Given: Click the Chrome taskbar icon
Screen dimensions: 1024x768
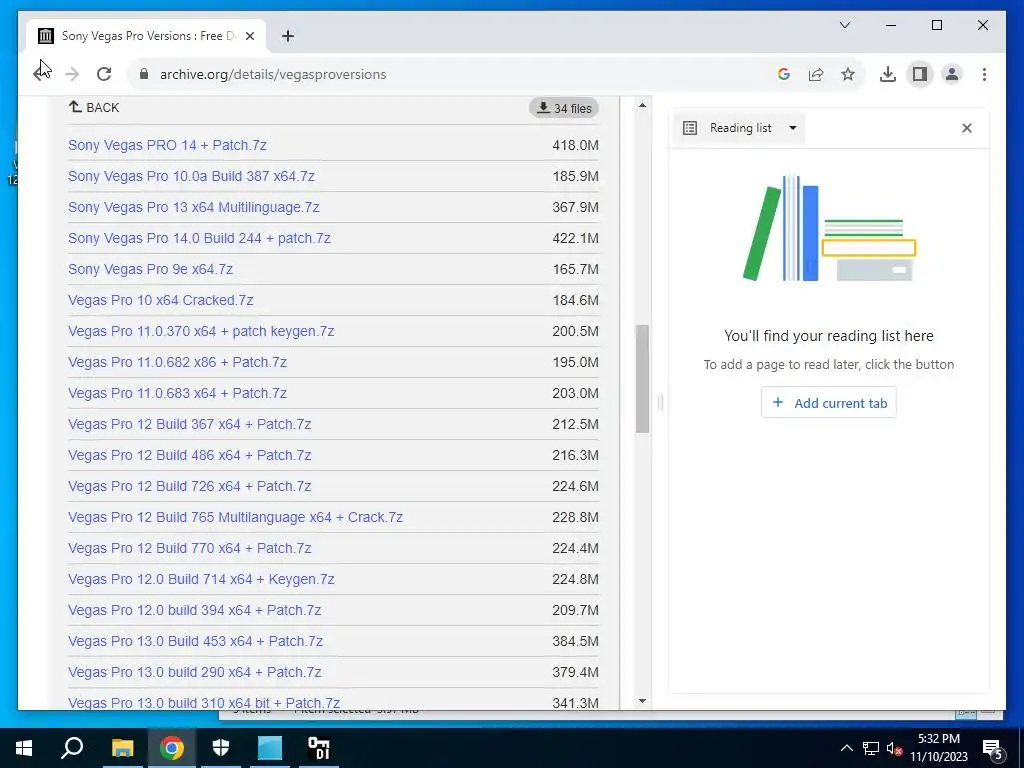Looking at the screenshot, I should point(172,748).
